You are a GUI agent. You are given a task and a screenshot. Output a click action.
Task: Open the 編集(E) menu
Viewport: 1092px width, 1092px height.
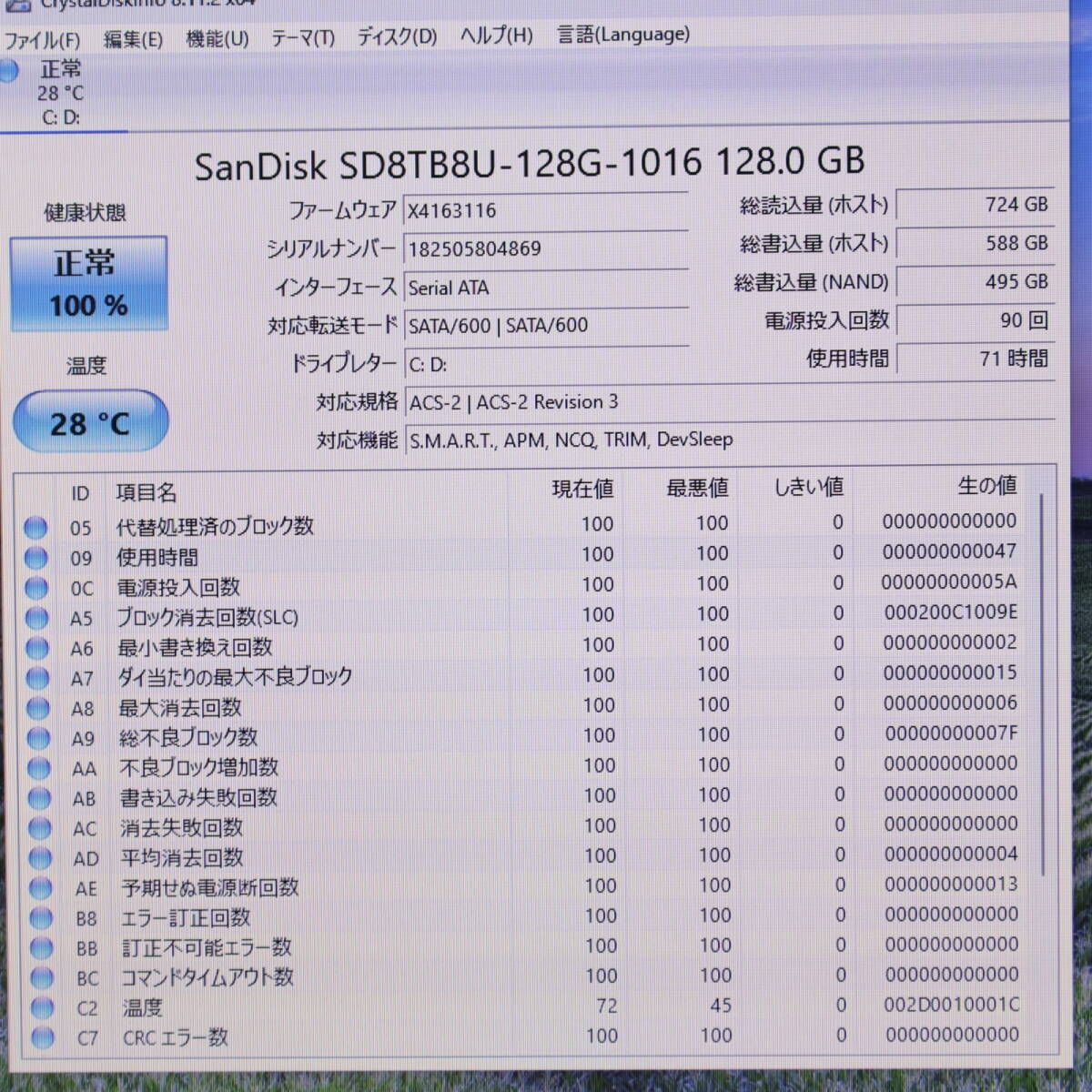click(x=133, y=39)
